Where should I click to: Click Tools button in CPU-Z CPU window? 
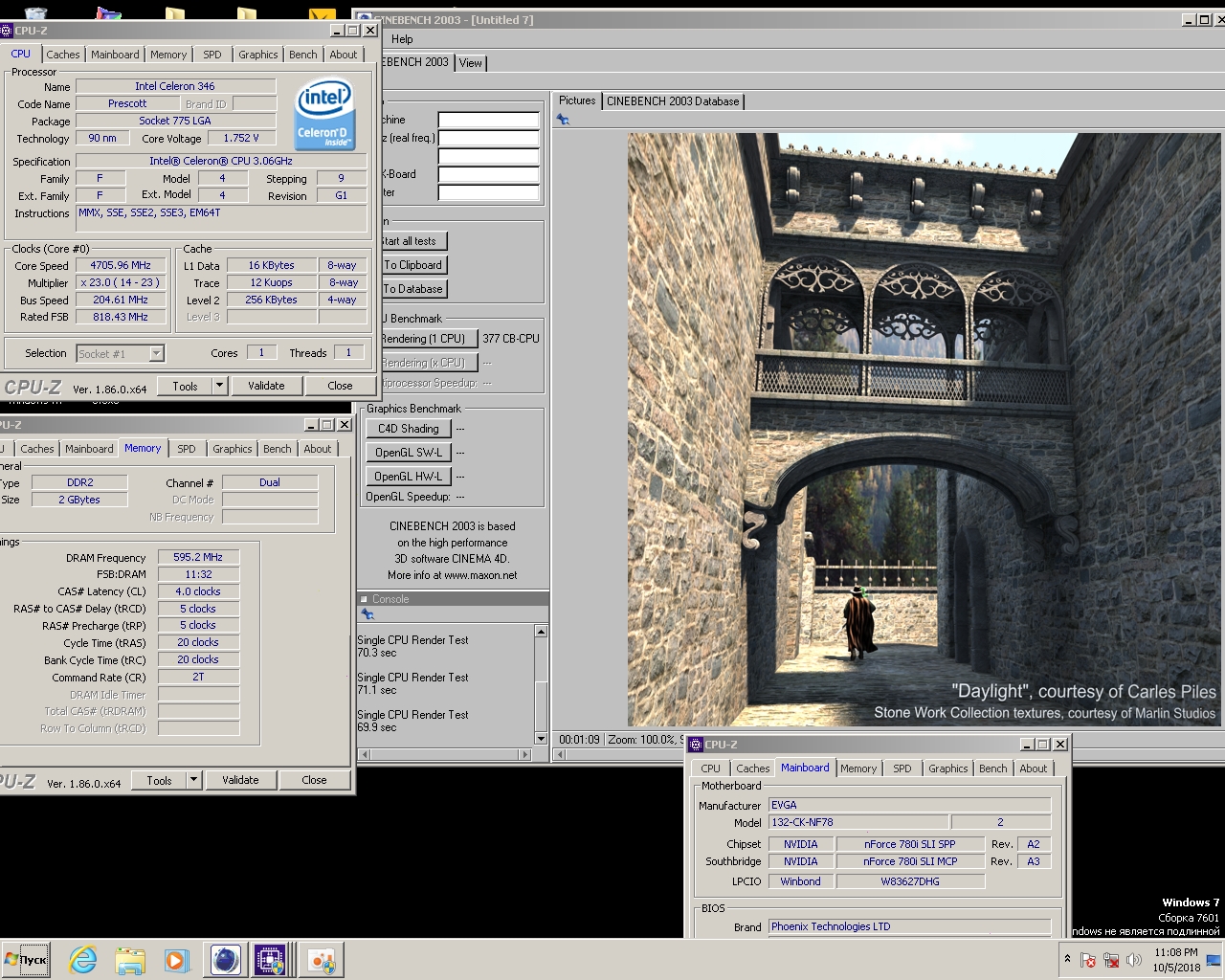coord(186,386)
